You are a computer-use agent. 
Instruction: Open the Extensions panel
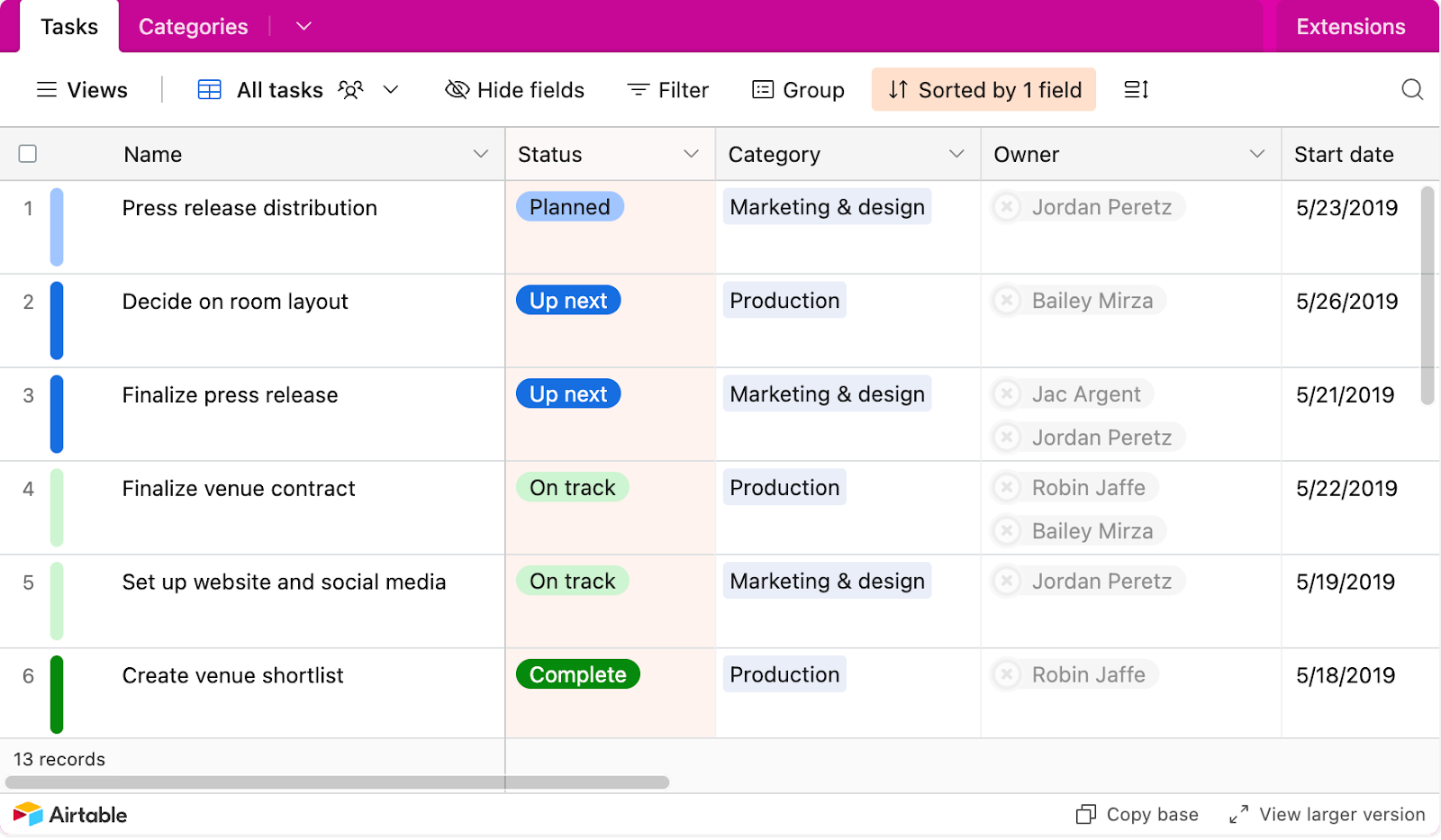tap(1350, 27)
